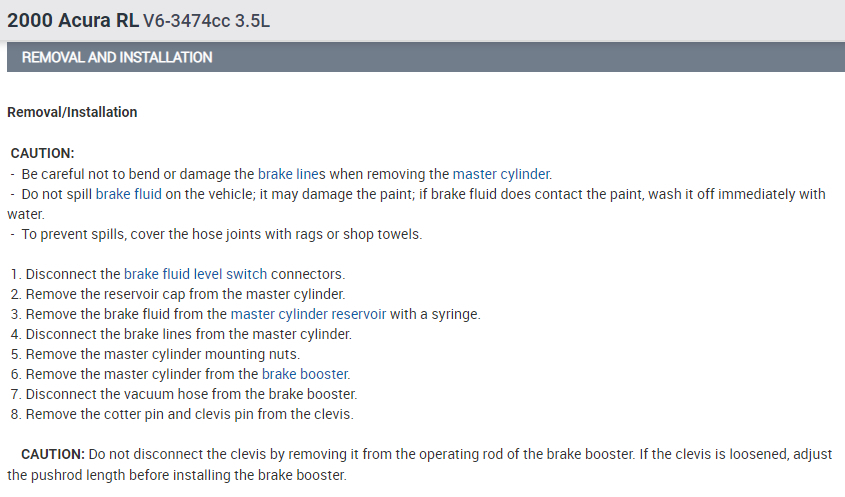Viewport: 845px width, 497px height.
Task: Click the bottom bold 'CAUTION:' label
Action: click(52, 454)
